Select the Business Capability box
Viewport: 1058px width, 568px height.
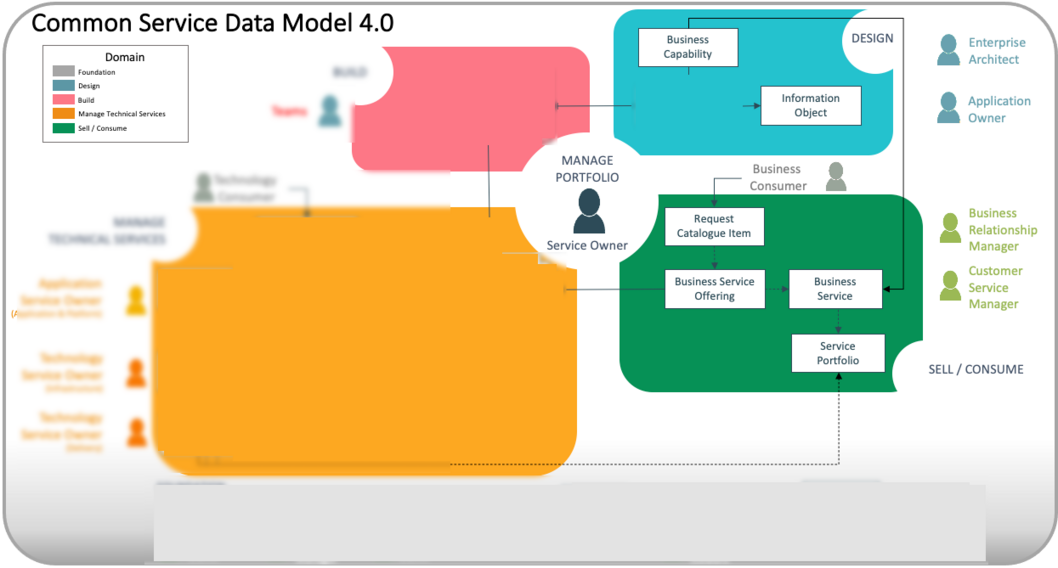688,47
